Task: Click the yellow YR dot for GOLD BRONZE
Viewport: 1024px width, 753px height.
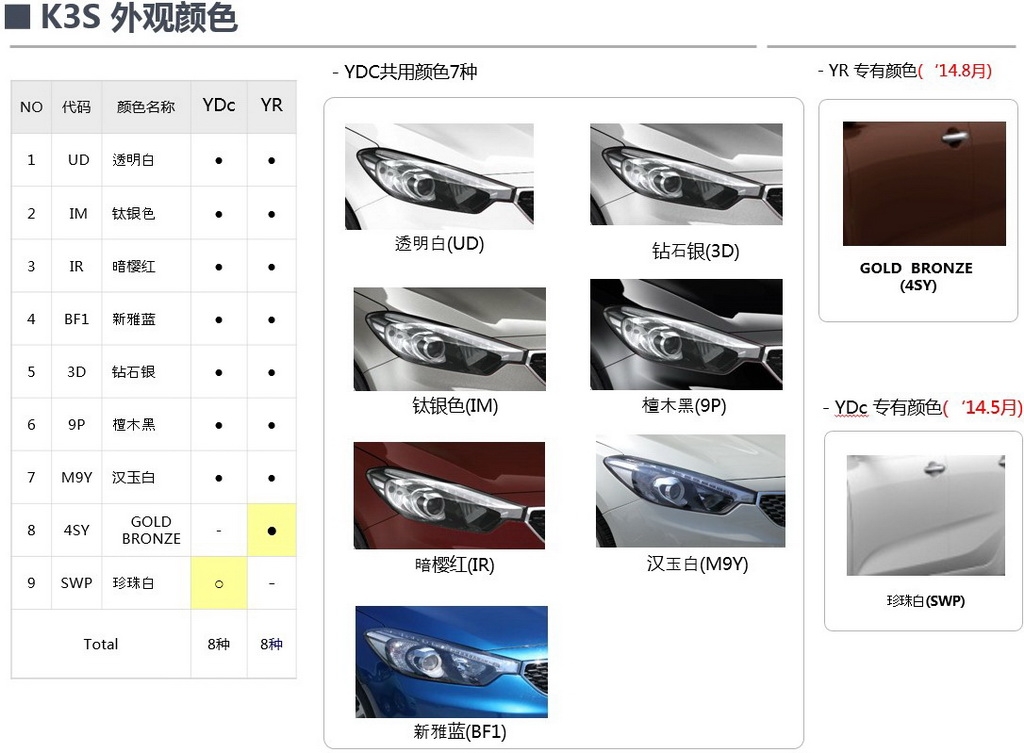Action: point(272,530)
